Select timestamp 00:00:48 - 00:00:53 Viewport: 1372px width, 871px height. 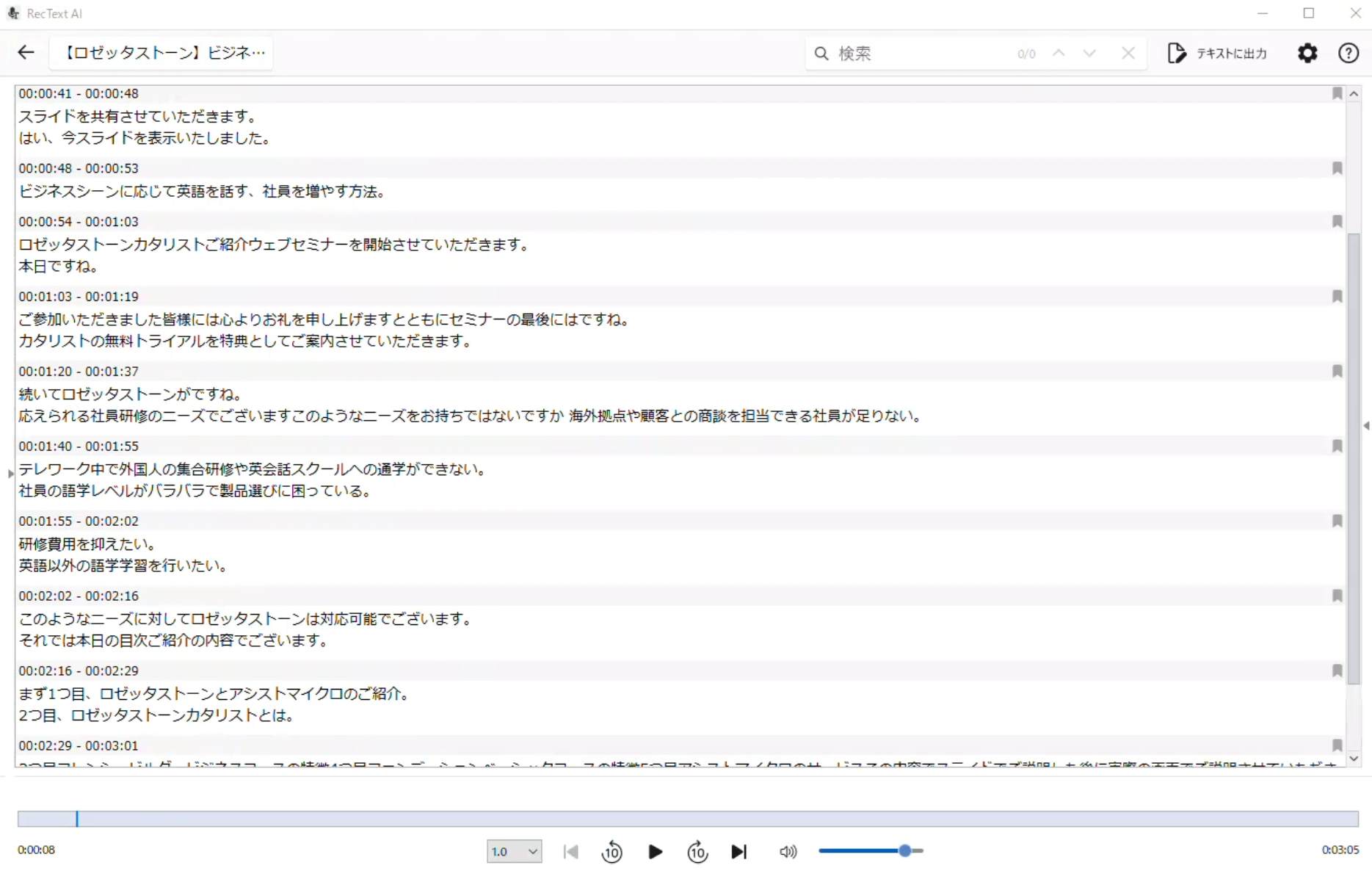point(79,168)
